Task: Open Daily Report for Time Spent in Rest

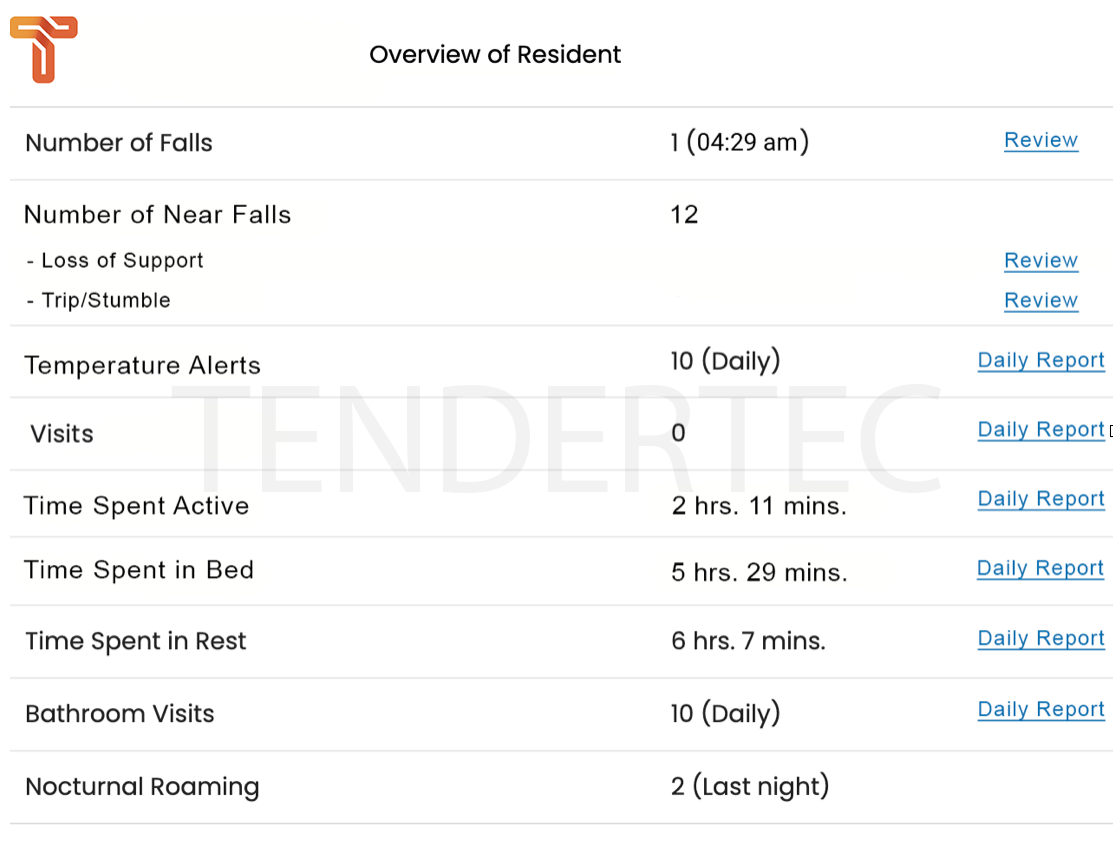Action: [x=1041, y=638]
